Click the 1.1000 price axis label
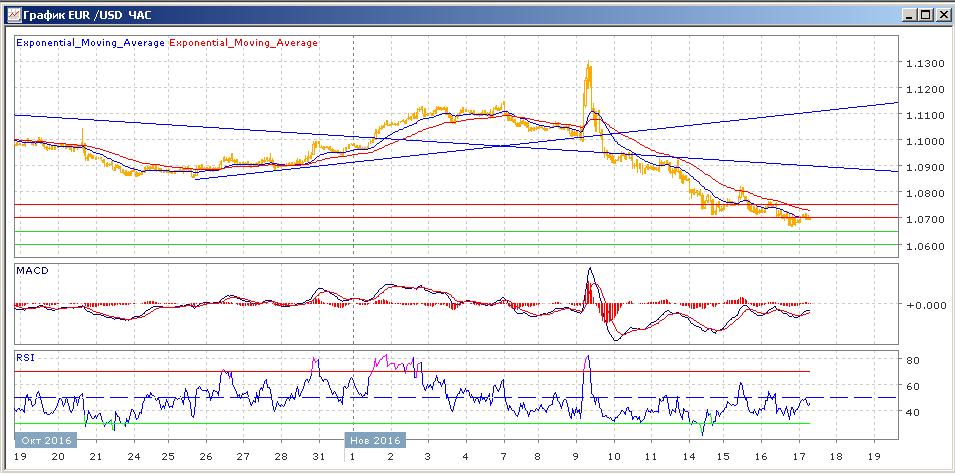Viewport: 955px width, 474px height. tap(925, 142)
